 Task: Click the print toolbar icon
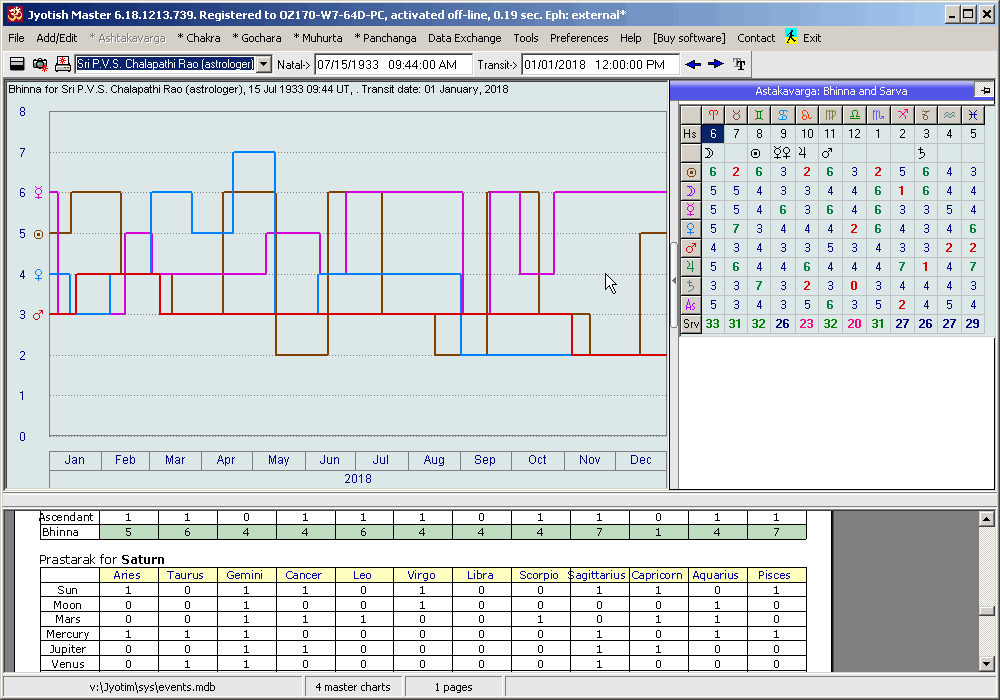click(x=63, y=64)
